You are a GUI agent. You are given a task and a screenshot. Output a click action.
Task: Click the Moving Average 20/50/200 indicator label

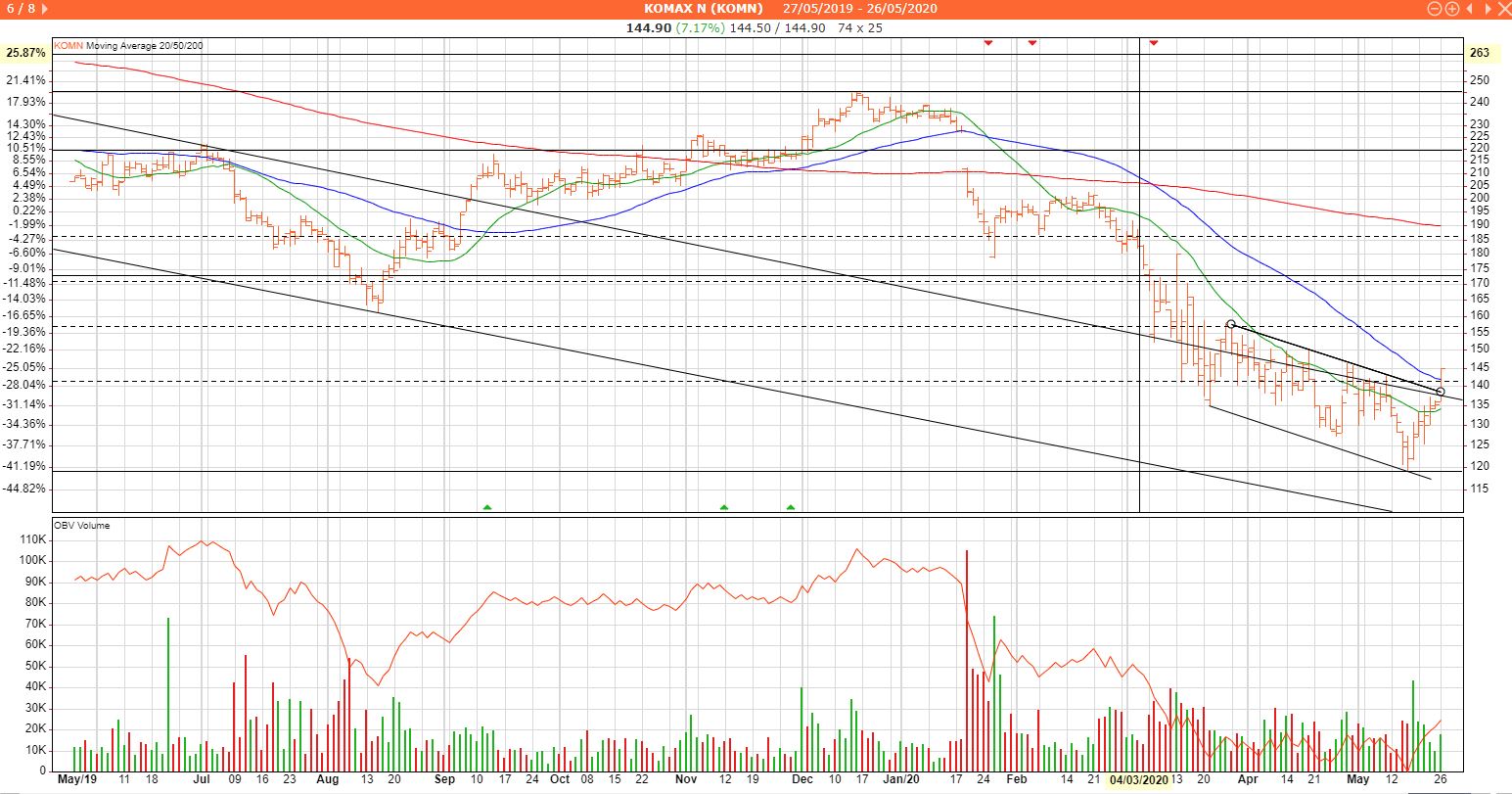(x=145, y=45)
